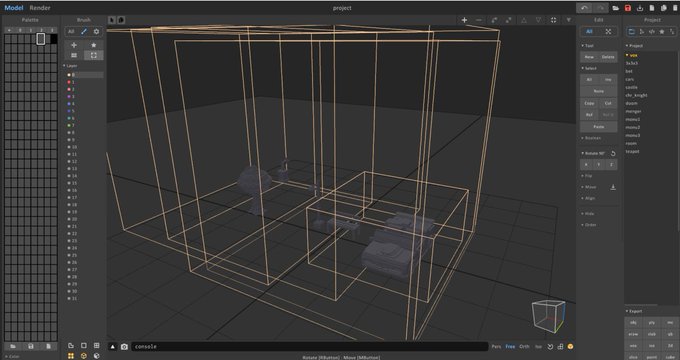Click the code brackets icon in Project panel
680x360 pixels.
click(x=651, y=32)
